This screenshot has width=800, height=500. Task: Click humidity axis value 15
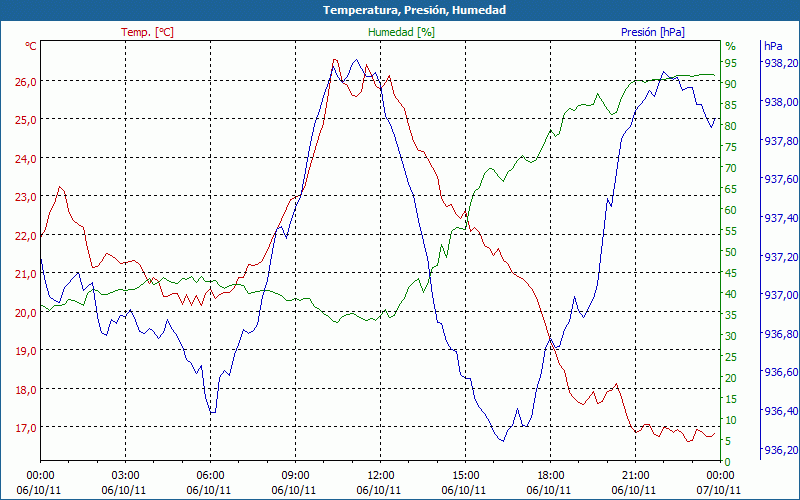(731, 399)
